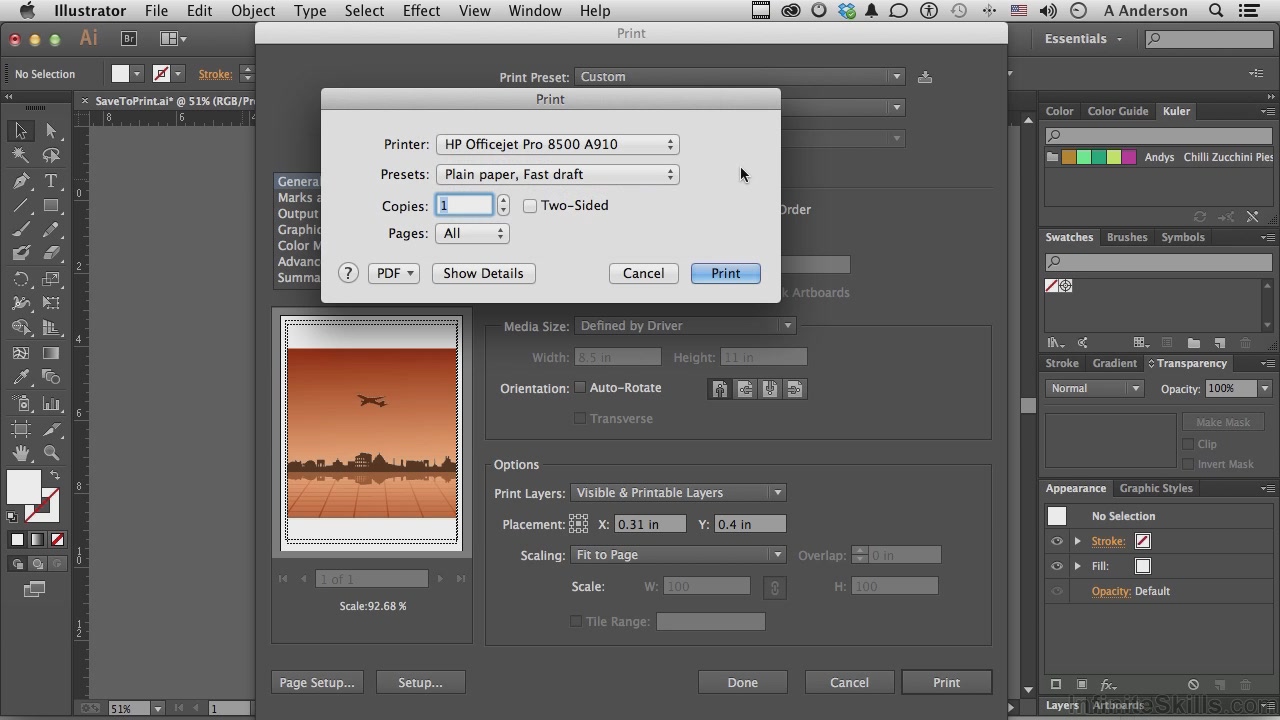1280x720 pixels.
Task: Toggle visibility of the Stroke appearance row
Action: [1057, 541]
